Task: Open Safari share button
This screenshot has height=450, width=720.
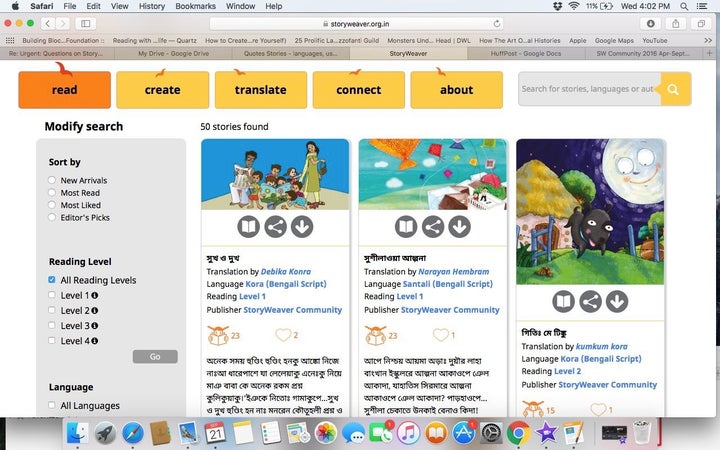Action: (675, 23)
